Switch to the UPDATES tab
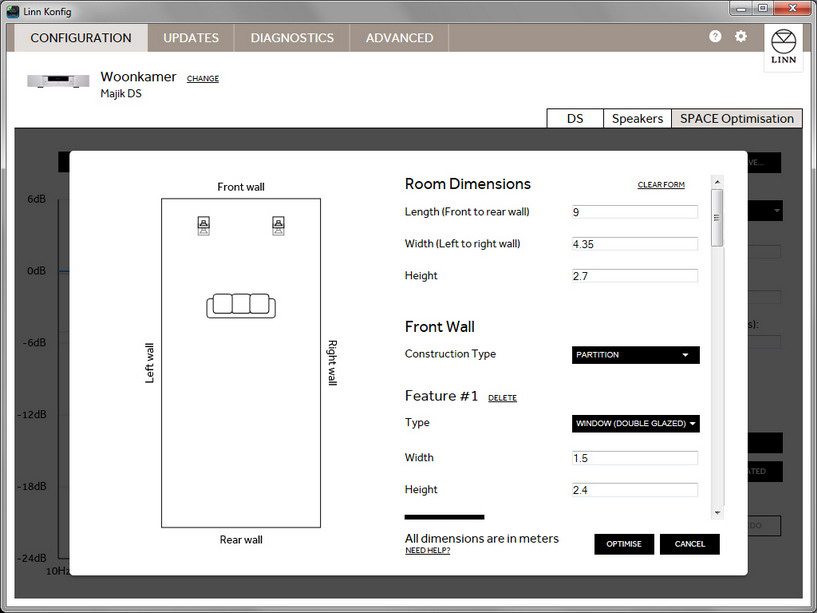This screenshot has width=817, height=613. click(191, 38)
